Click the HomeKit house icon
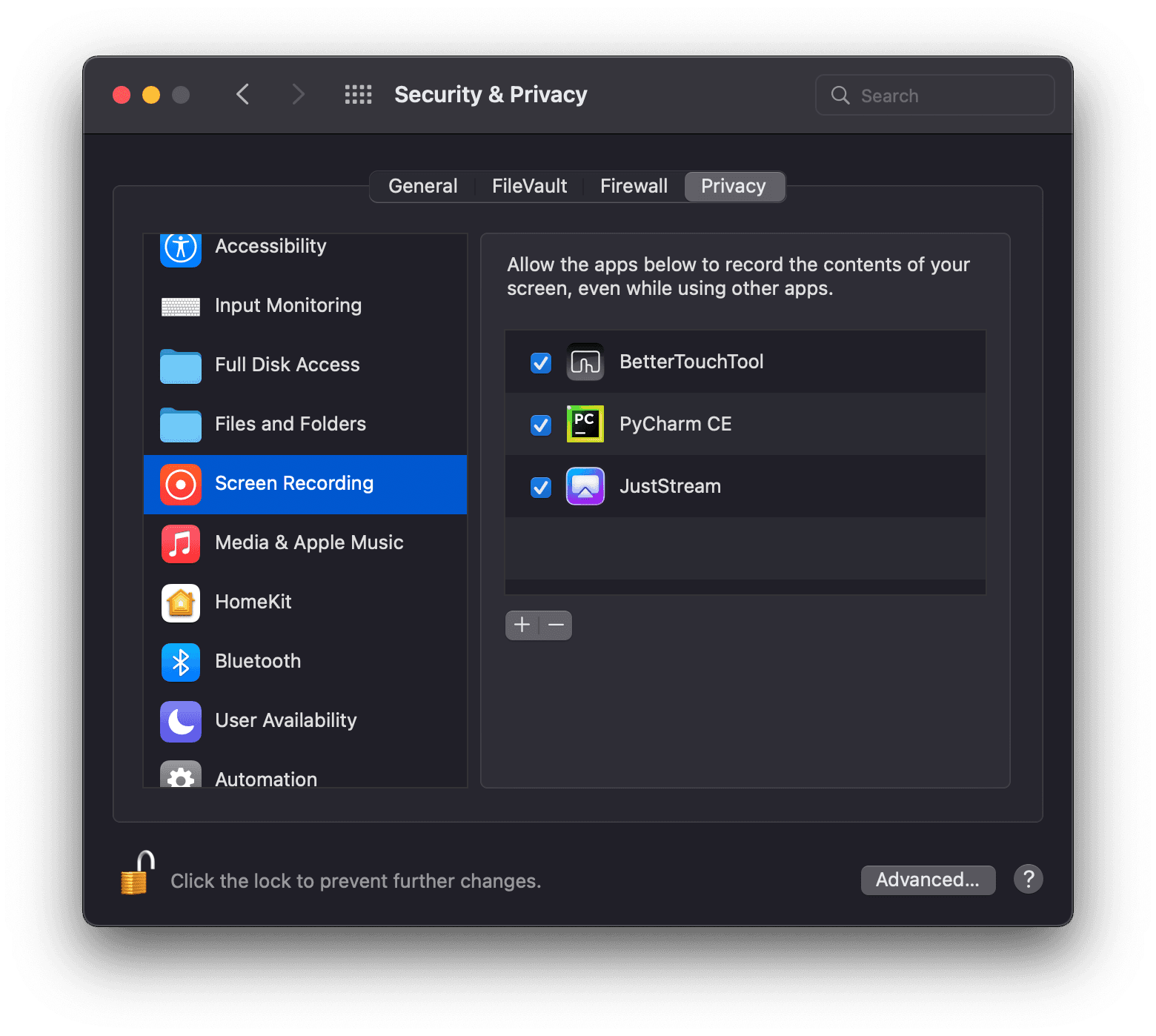Image resolution: width=1156 pixels, height=1036 pixels. pyautogui.click(x=181, y=603)
